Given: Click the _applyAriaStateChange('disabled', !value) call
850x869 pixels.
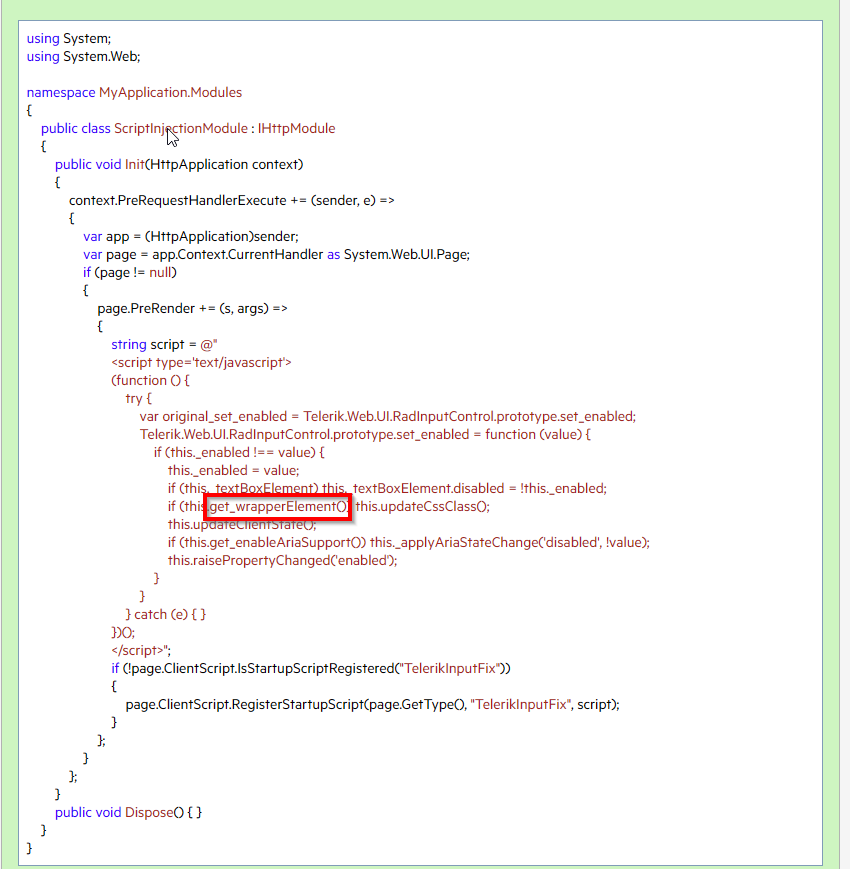Looking at the screenshot, I should click(521, 543).
